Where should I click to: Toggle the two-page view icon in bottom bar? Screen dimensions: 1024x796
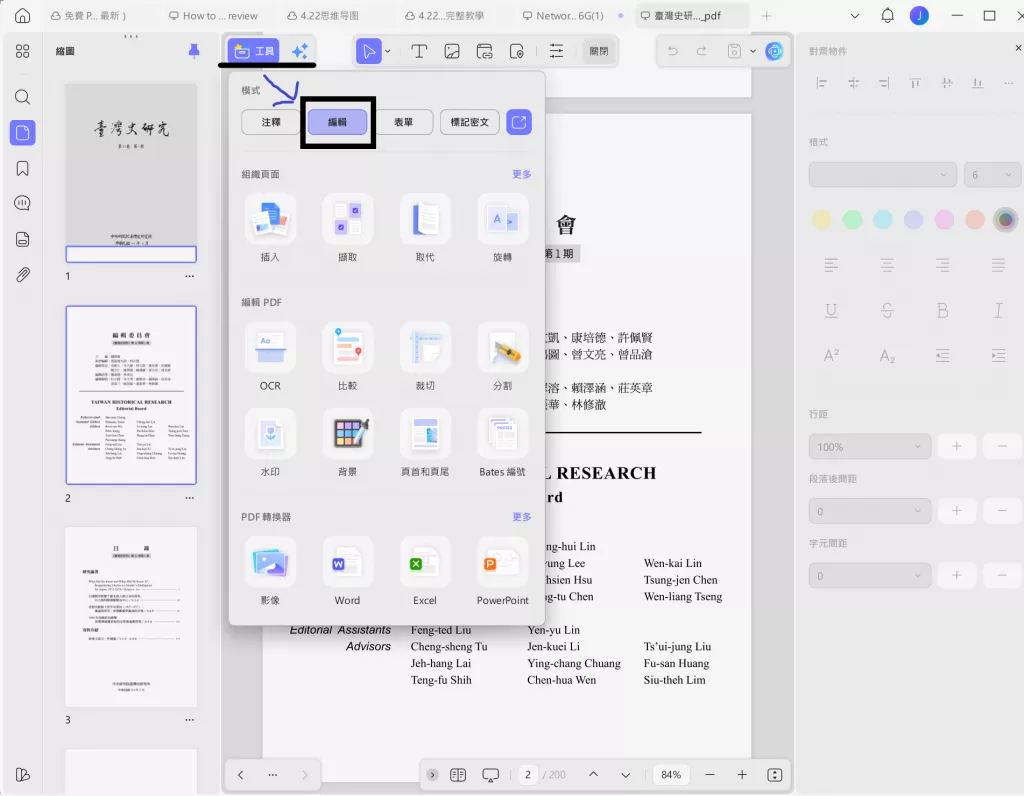tap(458, 774)
